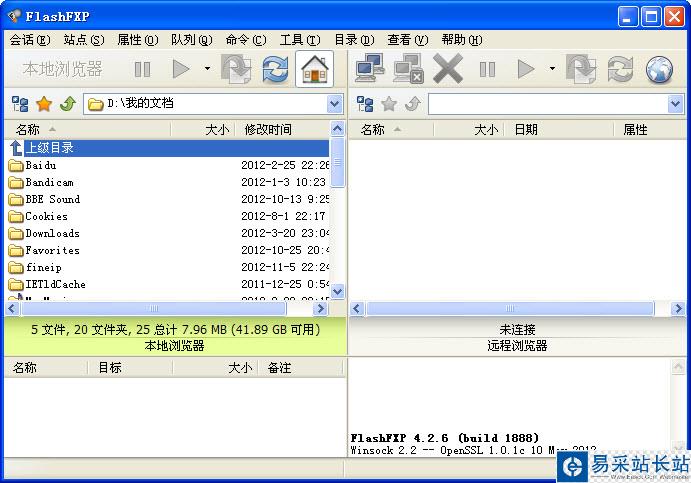Sort remote list by 名称 column
Image resolution: width=691 pixels, height=483 pixels.
(392, 130)
